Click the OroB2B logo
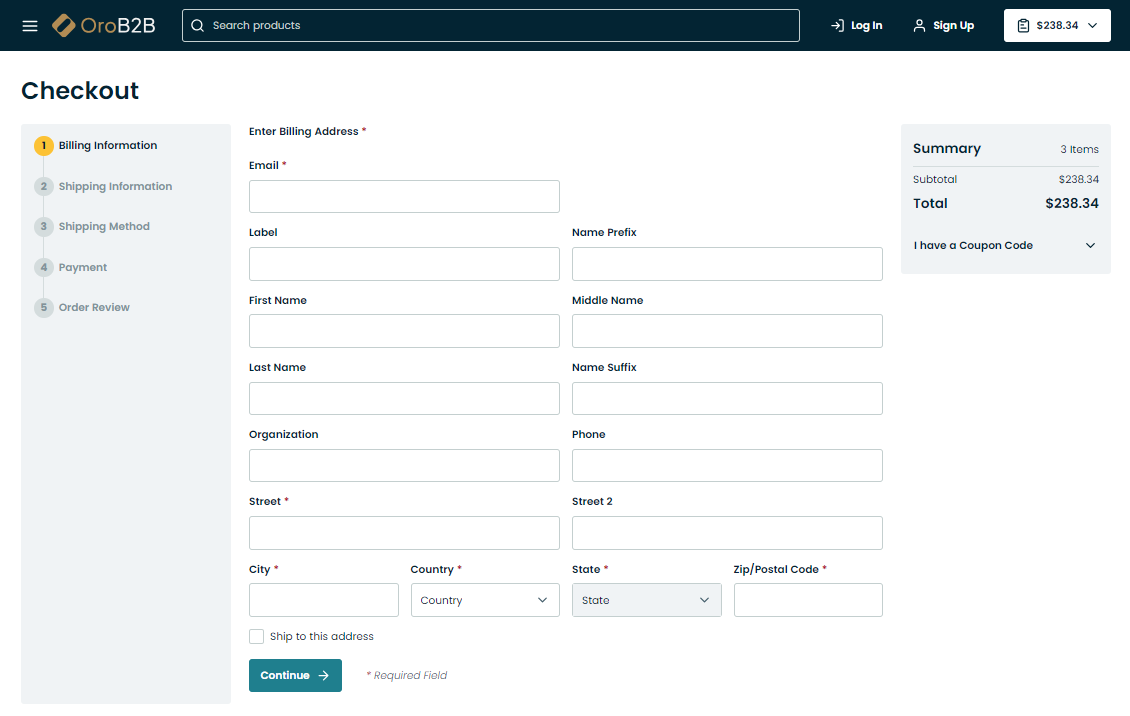This screenshot has width=1130, height=716. pos(104,25)
